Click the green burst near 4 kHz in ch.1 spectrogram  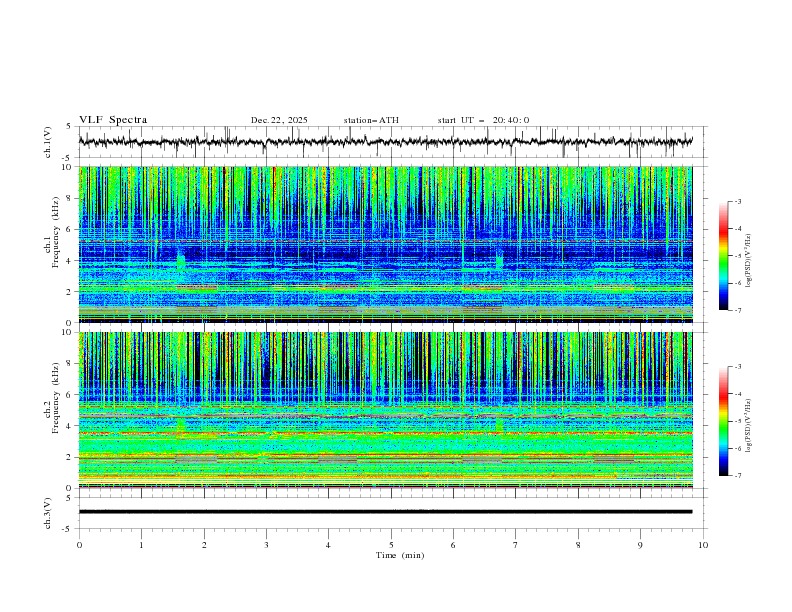point(181,262)
